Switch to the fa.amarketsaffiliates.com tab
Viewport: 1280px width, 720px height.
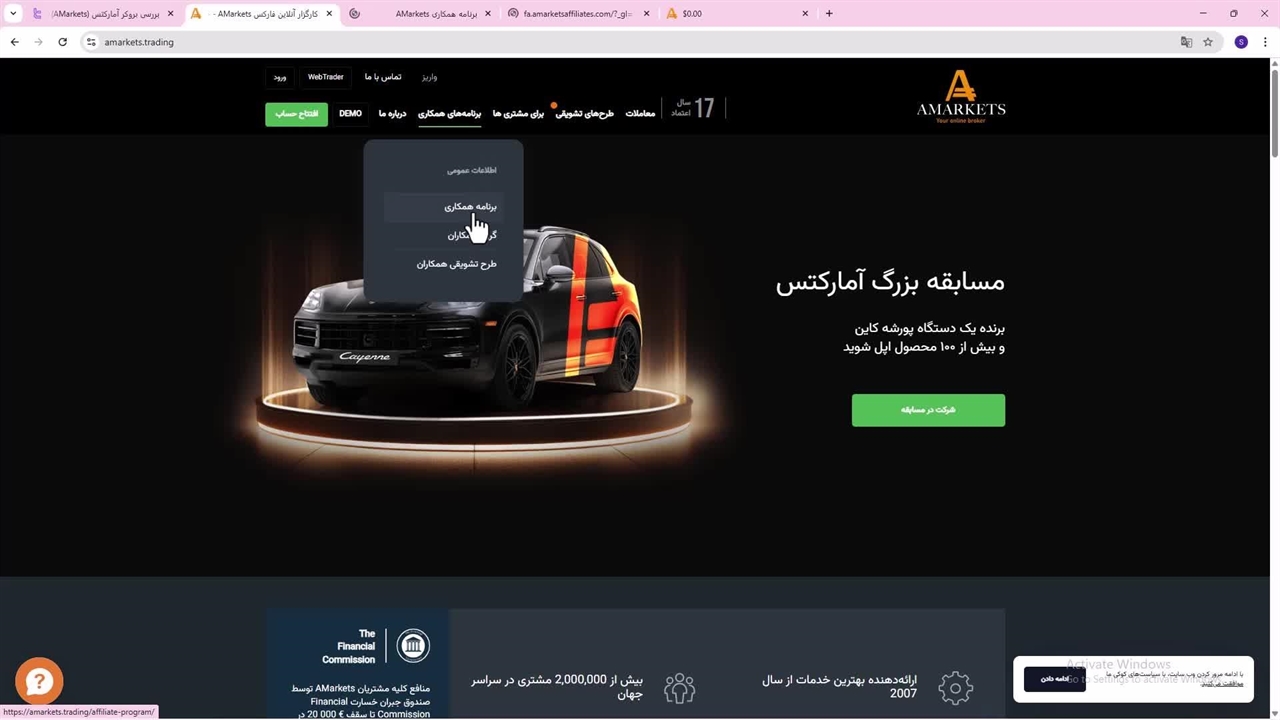[x=575, y=14]
